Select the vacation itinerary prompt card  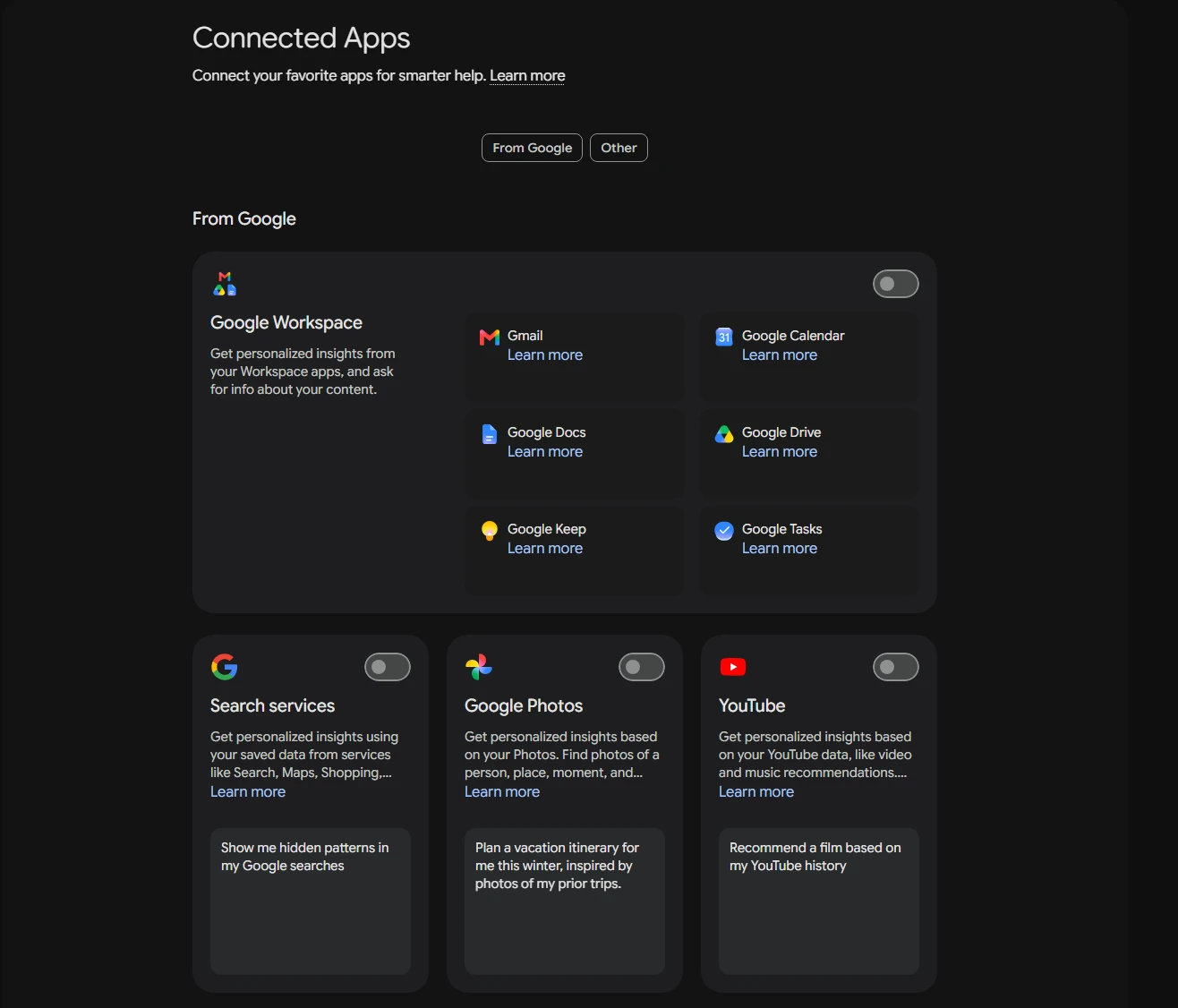565,901
